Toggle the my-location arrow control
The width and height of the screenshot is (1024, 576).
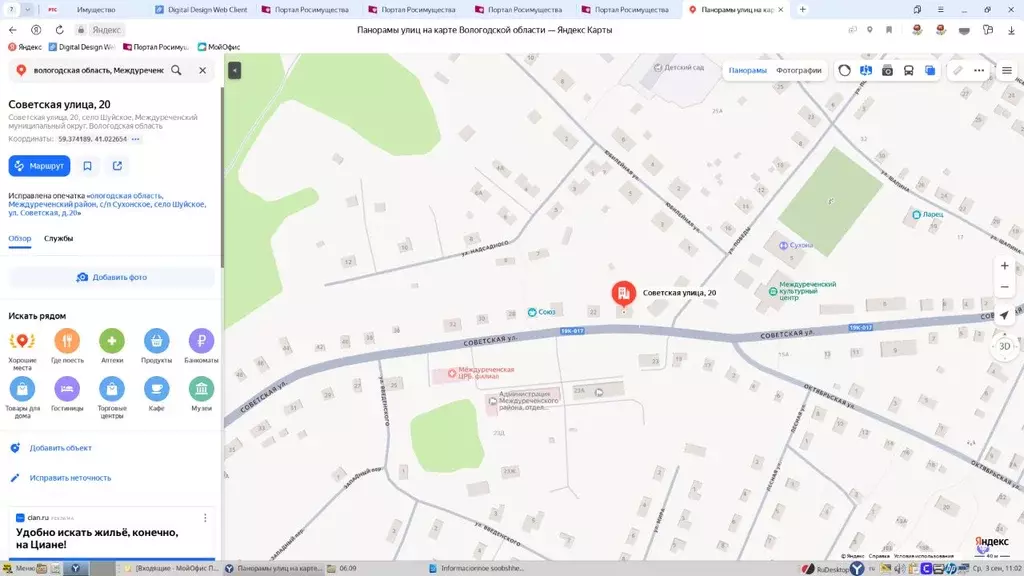[x=1004, y=314]
